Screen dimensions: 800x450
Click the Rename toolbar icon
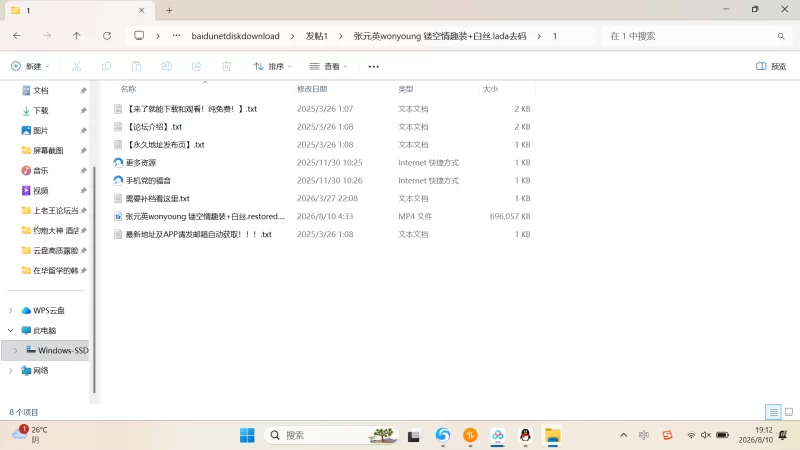point(166,66)
